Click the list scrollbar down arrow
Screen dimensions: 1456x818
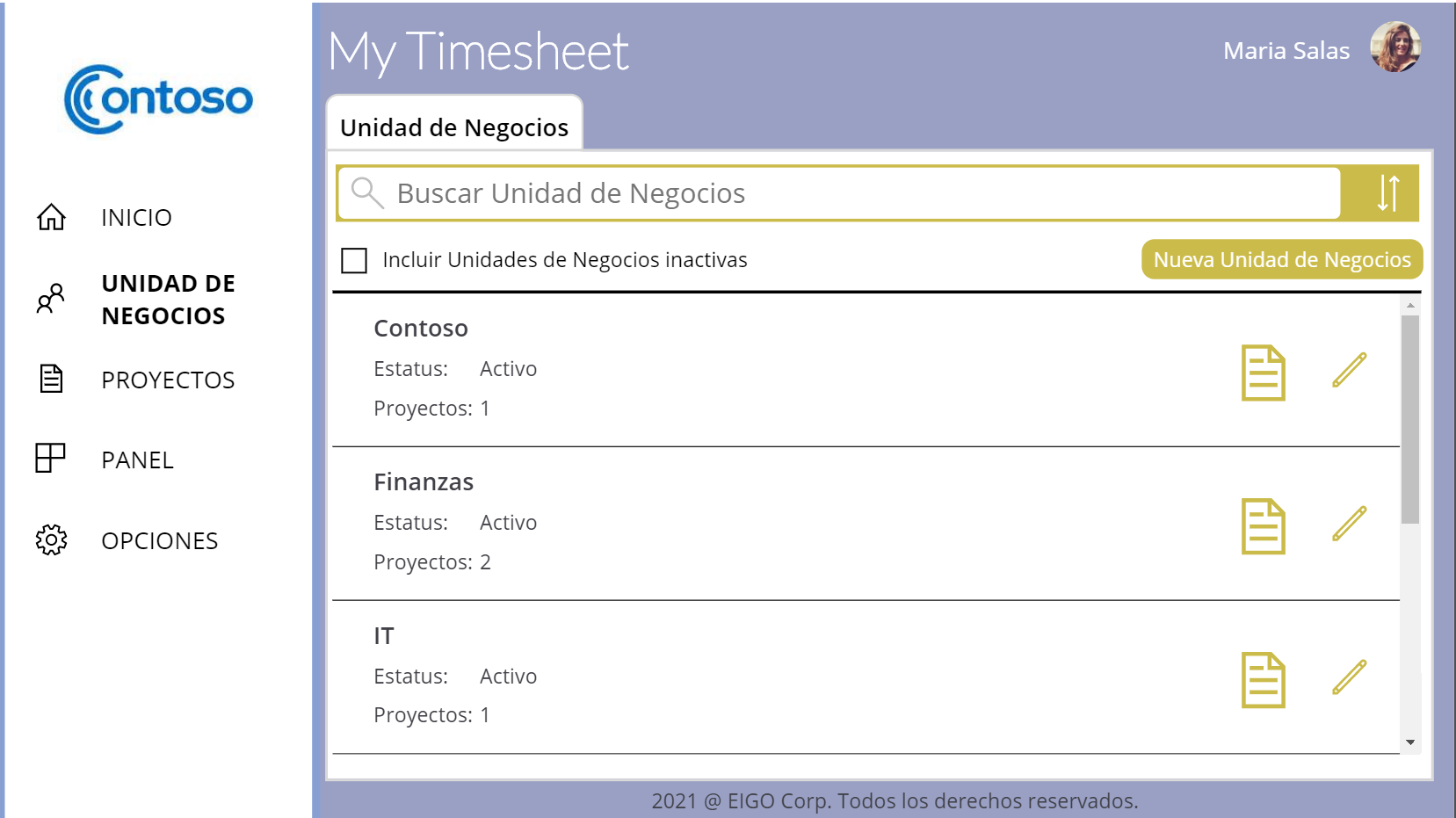[x=1410, y=742]
